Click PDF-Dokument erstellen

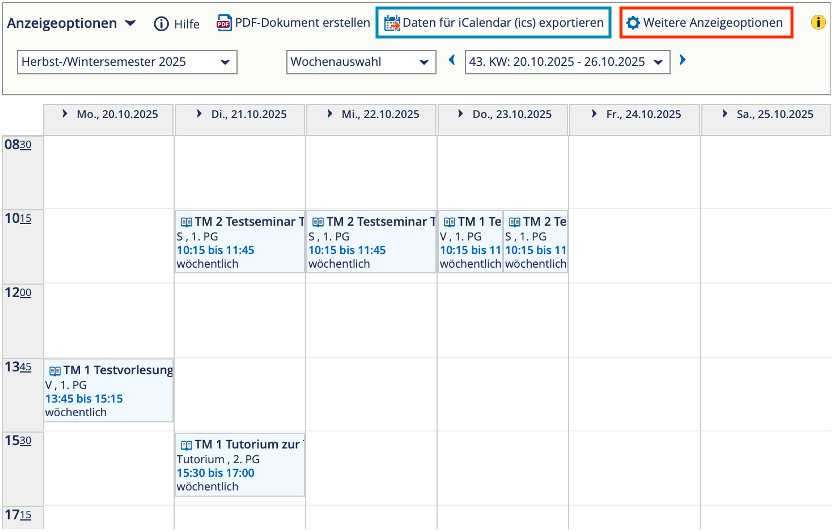coord(302,23)
